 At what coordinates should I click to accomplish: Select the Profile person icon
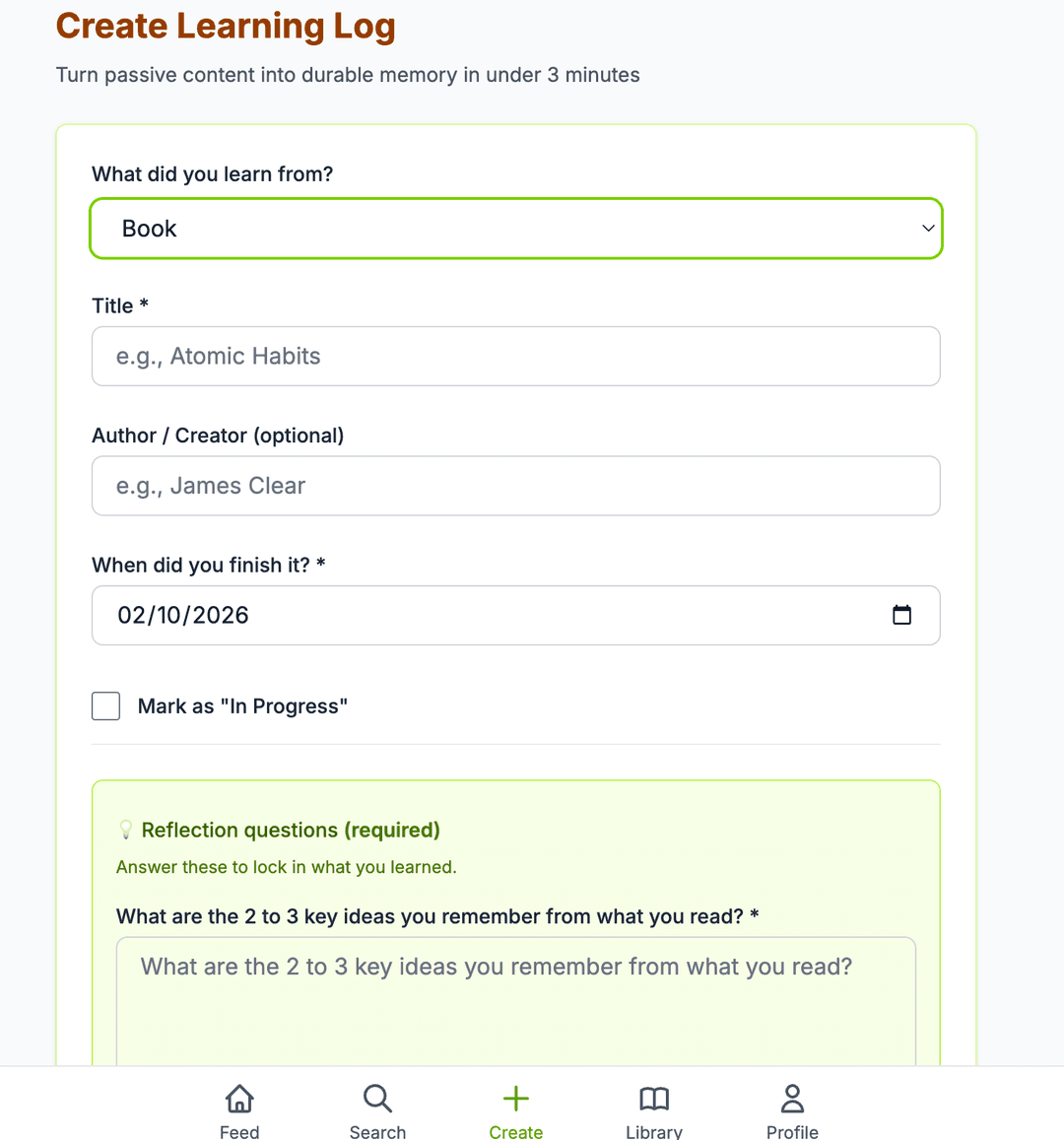coord(792,1098)
